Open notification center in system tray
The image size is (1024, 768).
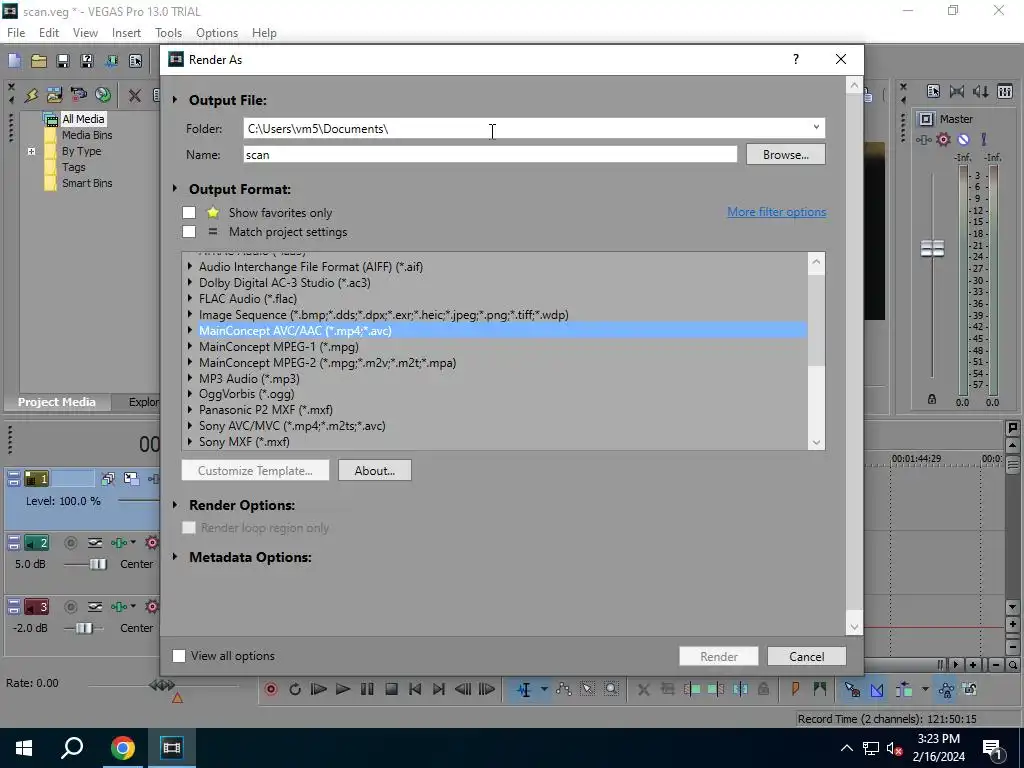tap(993, 748)
